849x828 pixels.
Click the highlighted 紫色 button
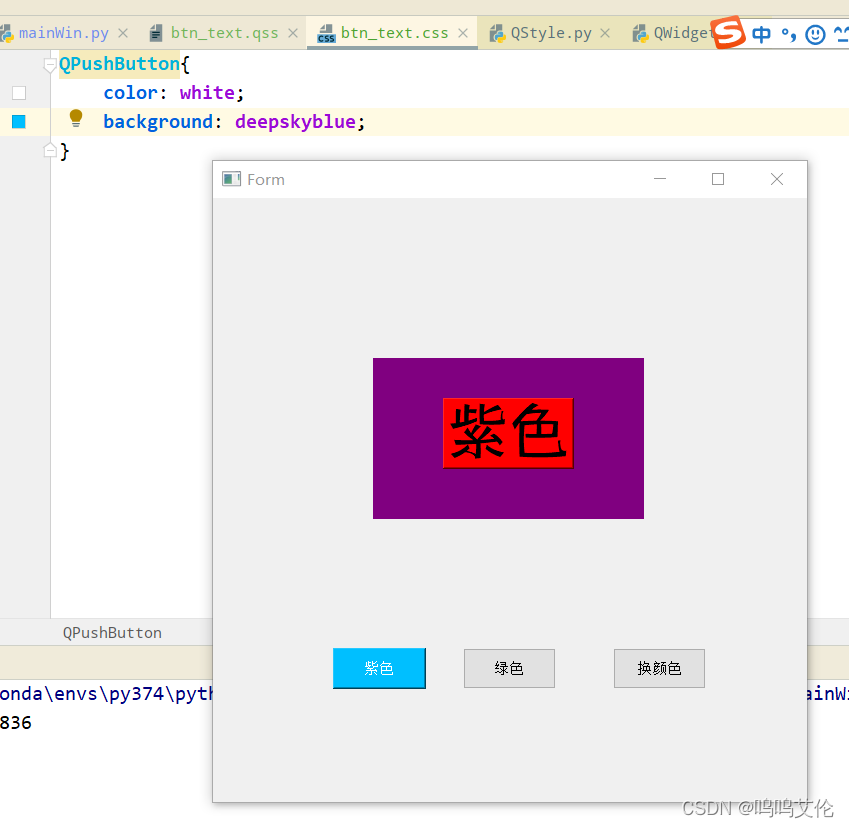click(379, 668)
